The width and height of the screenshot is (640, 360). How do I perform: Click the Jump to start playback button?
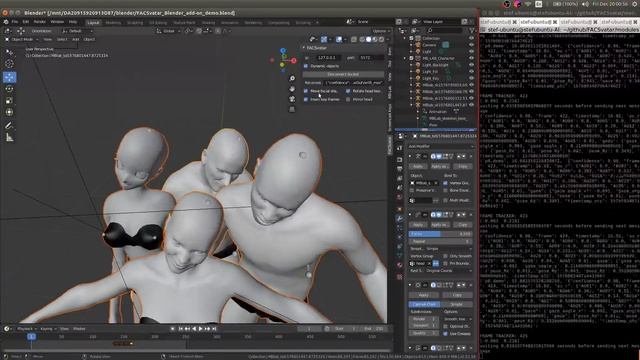(181, 329)
